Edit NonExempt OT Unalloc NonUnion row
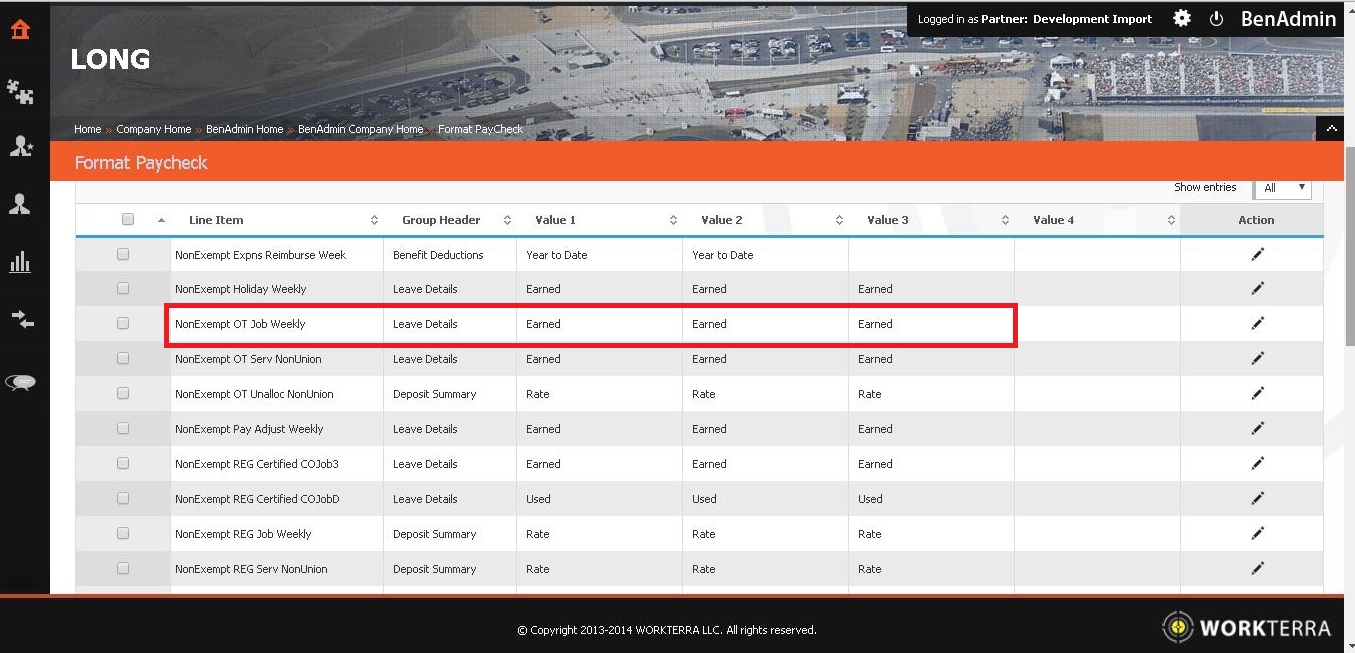 (1257, 393)
